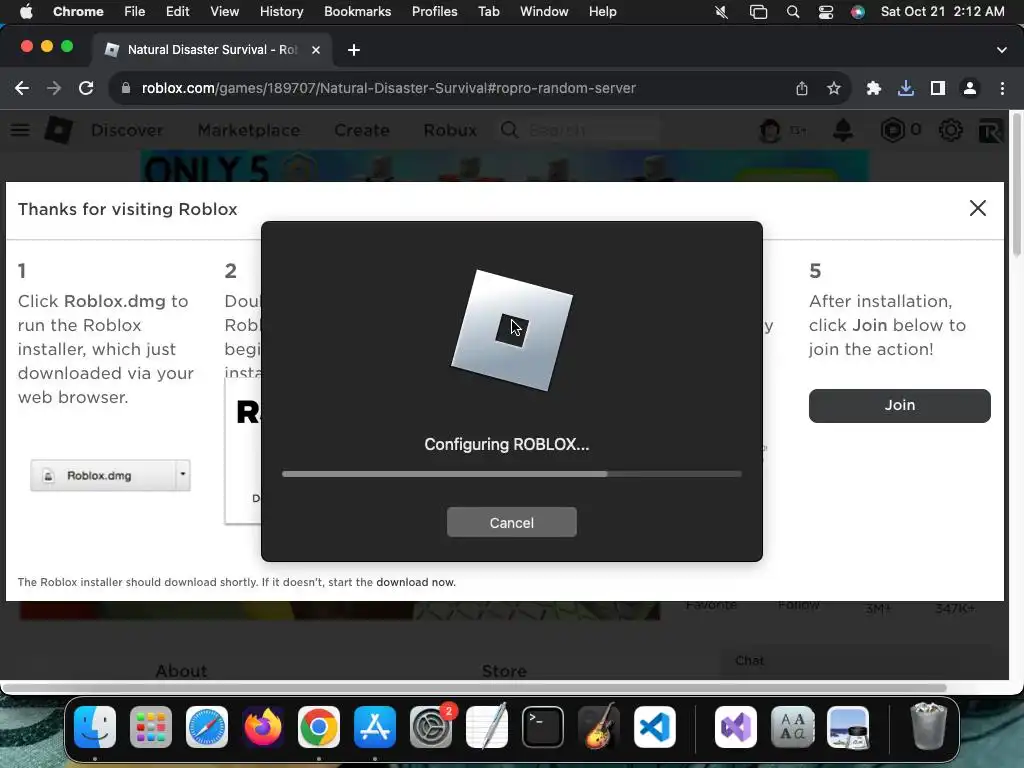Open the Edit menu
This screenshot has height=768, width=1024.
coord(178,12)
